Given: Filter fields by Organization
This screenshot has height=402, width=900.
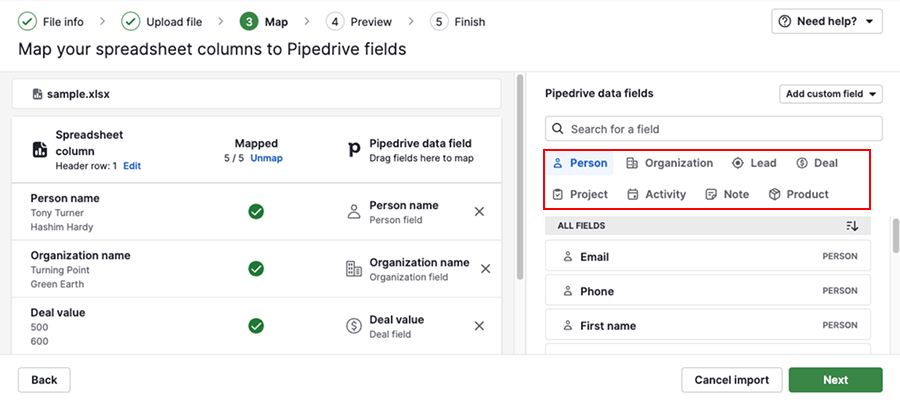Looking at the screenshot, I should point(669,163).
